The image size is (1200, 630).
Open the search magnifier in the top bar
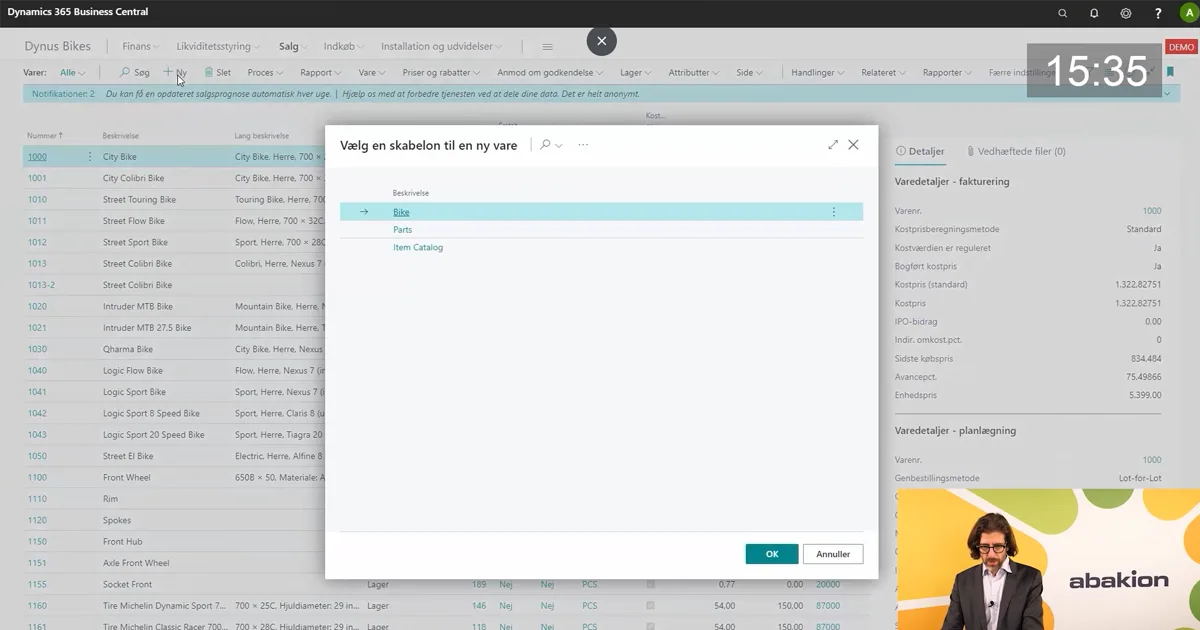1062,13
